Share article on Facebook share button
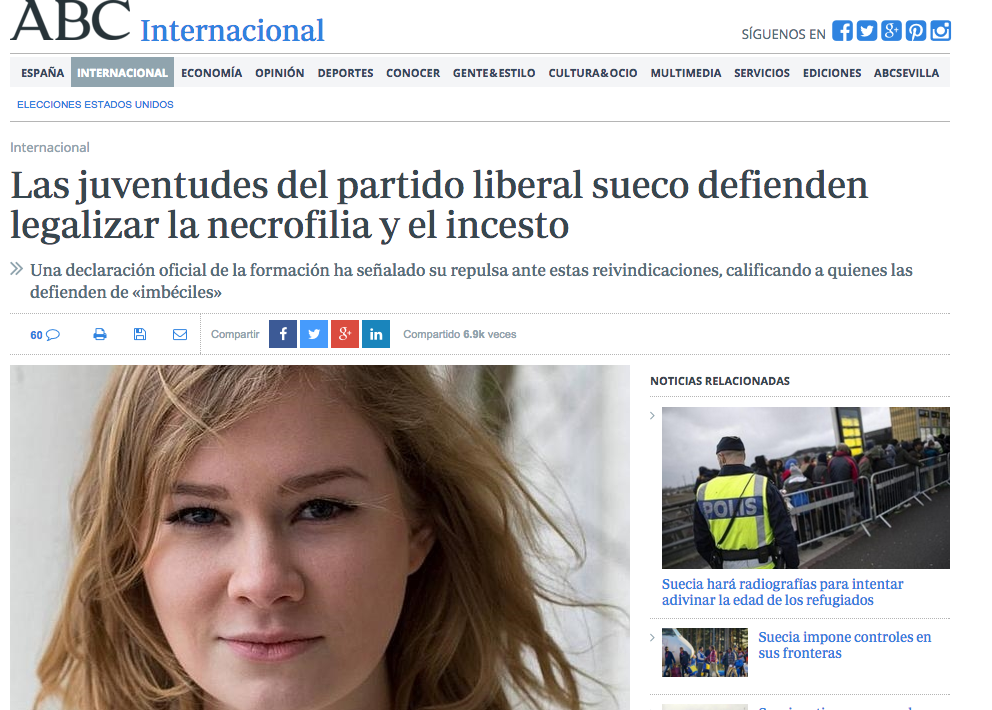 pos(283,334)
